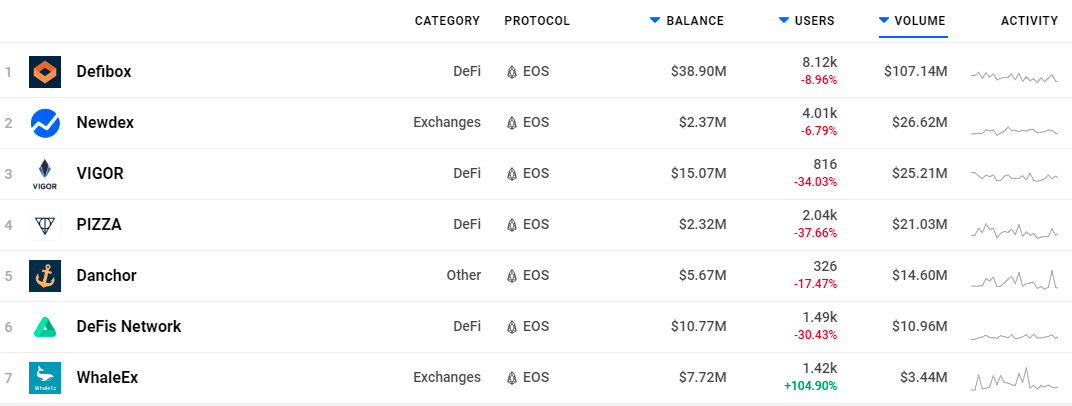Click the Protocol column header
The image size is (1072, 406).
pyautogui.click(x=537, y=21)
